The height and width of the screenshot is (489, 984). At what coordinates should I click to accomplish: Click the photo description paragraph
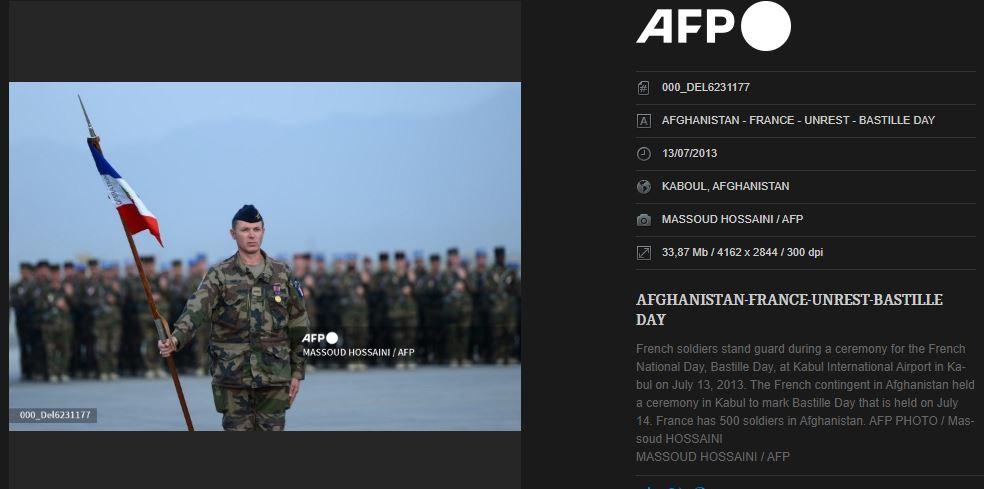click(x=806, y=394)
